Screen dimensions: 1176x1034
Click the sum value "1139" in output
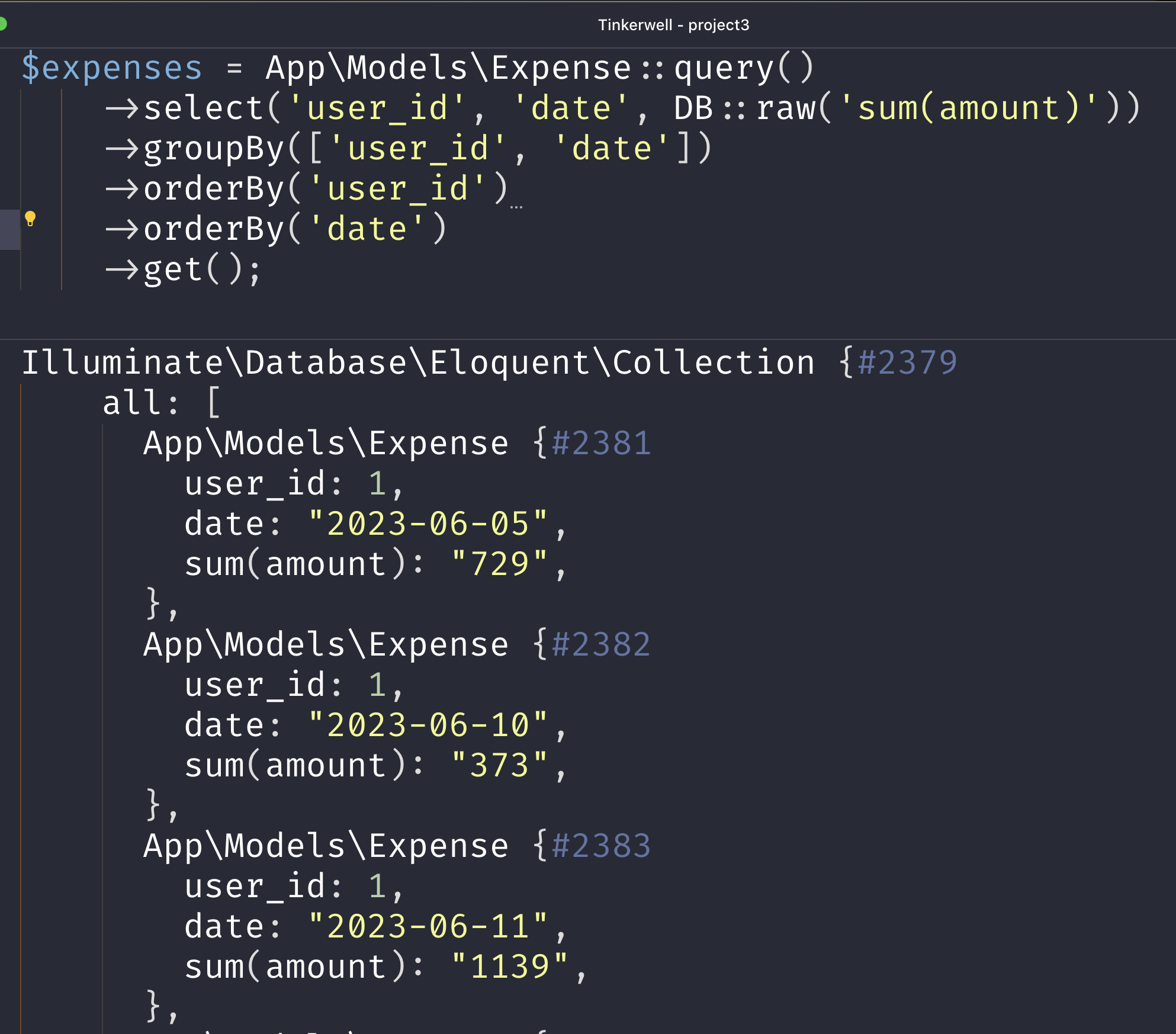click(x=509, y=967)
